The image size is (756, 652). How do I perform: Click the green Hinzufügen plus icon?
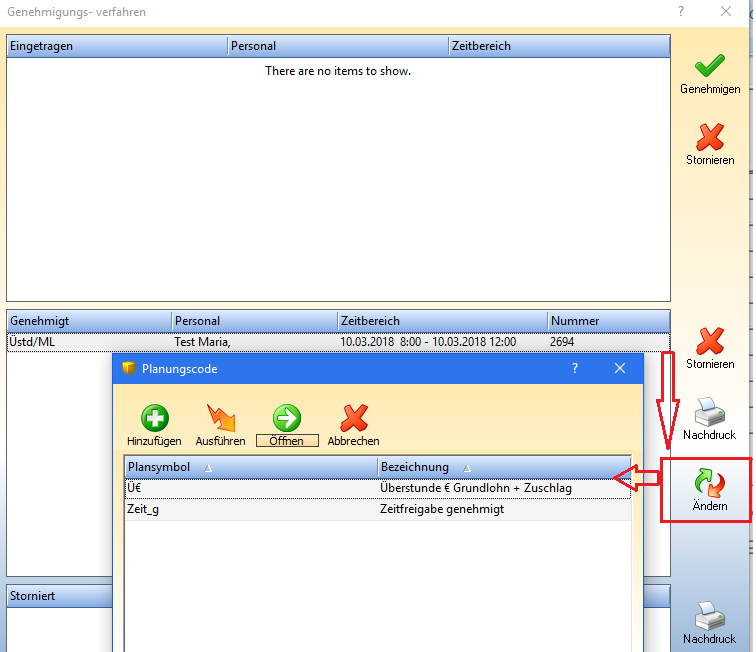tap(154, 418)
